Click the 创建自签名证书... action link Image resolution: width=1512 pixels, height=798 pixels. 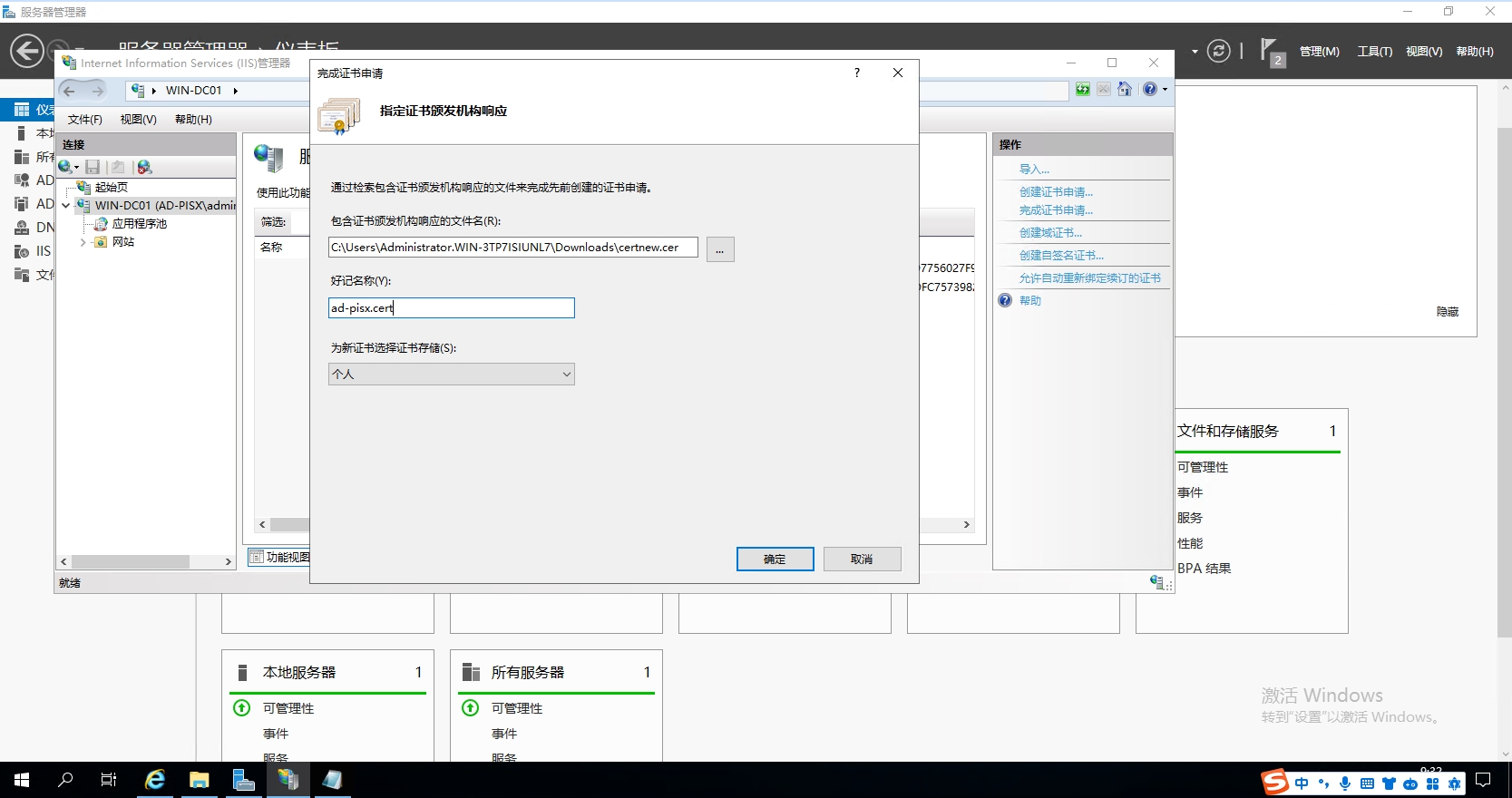click(x=1061, y=256)
